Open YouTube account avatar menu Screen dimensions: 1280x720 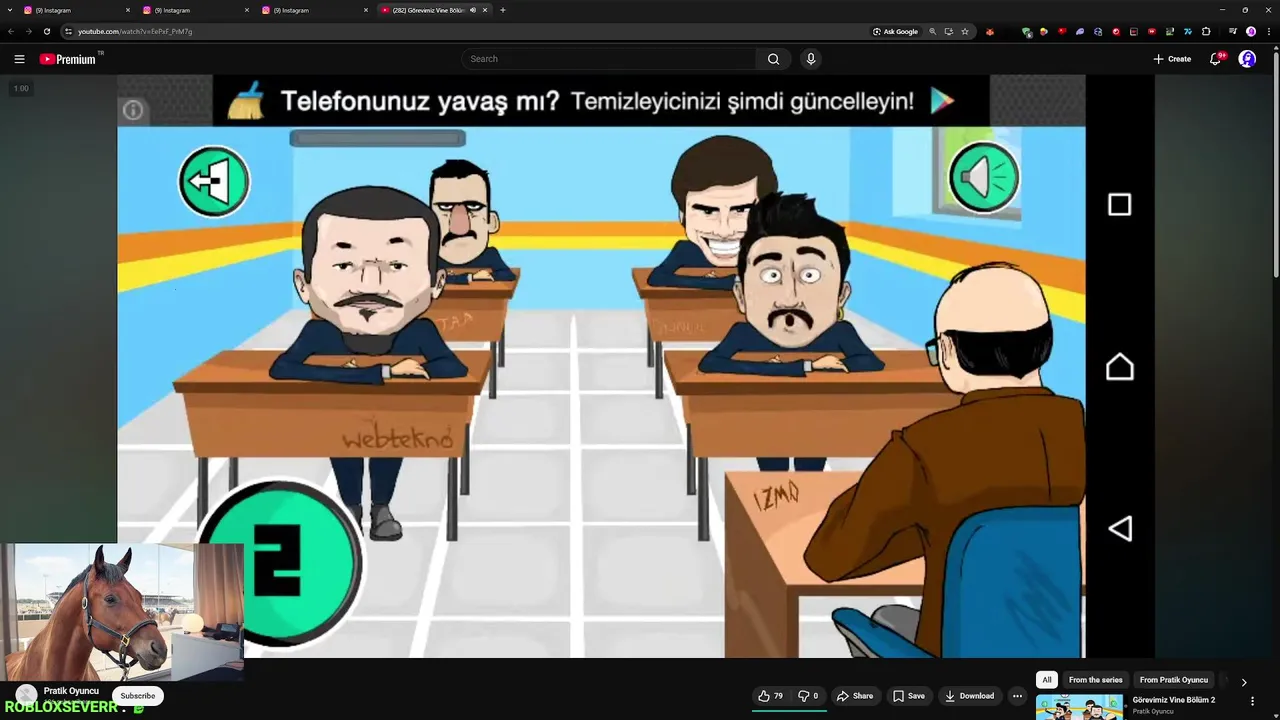click(1247, 59)
